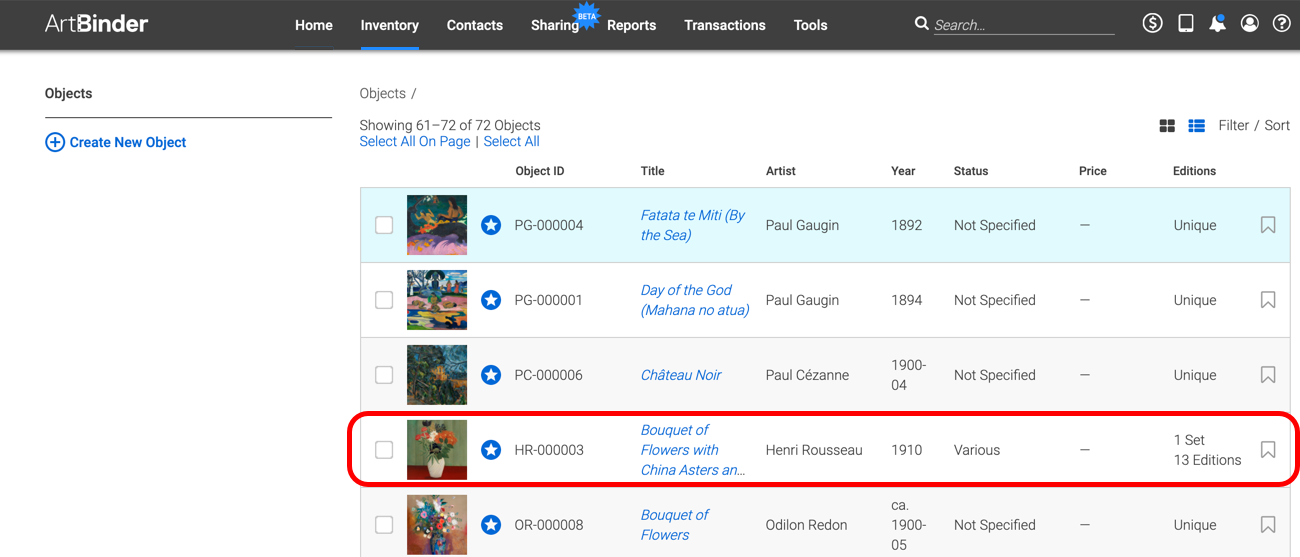Bookmark the Henri Rousseau HR-000003 row
This screenshot has height=557, width=1300.
(x=1268, y=450)
